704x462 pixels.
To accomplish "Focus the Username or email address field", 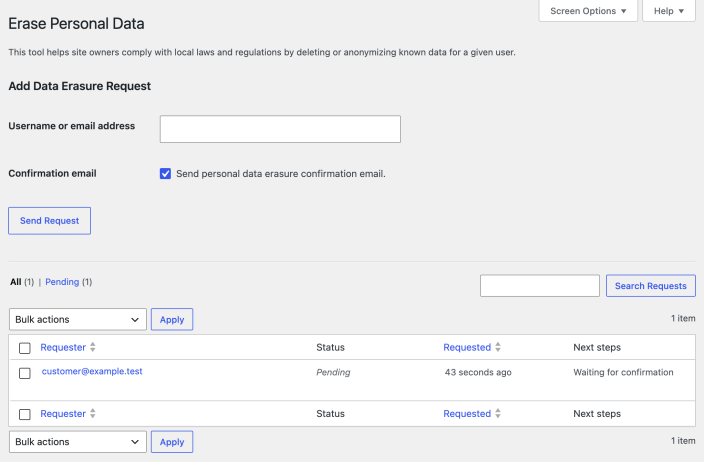I will tap(280, 129).
